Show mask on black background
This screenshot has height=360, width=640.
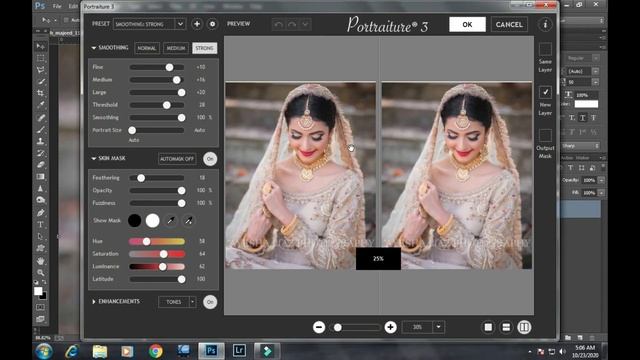[134, 220]
